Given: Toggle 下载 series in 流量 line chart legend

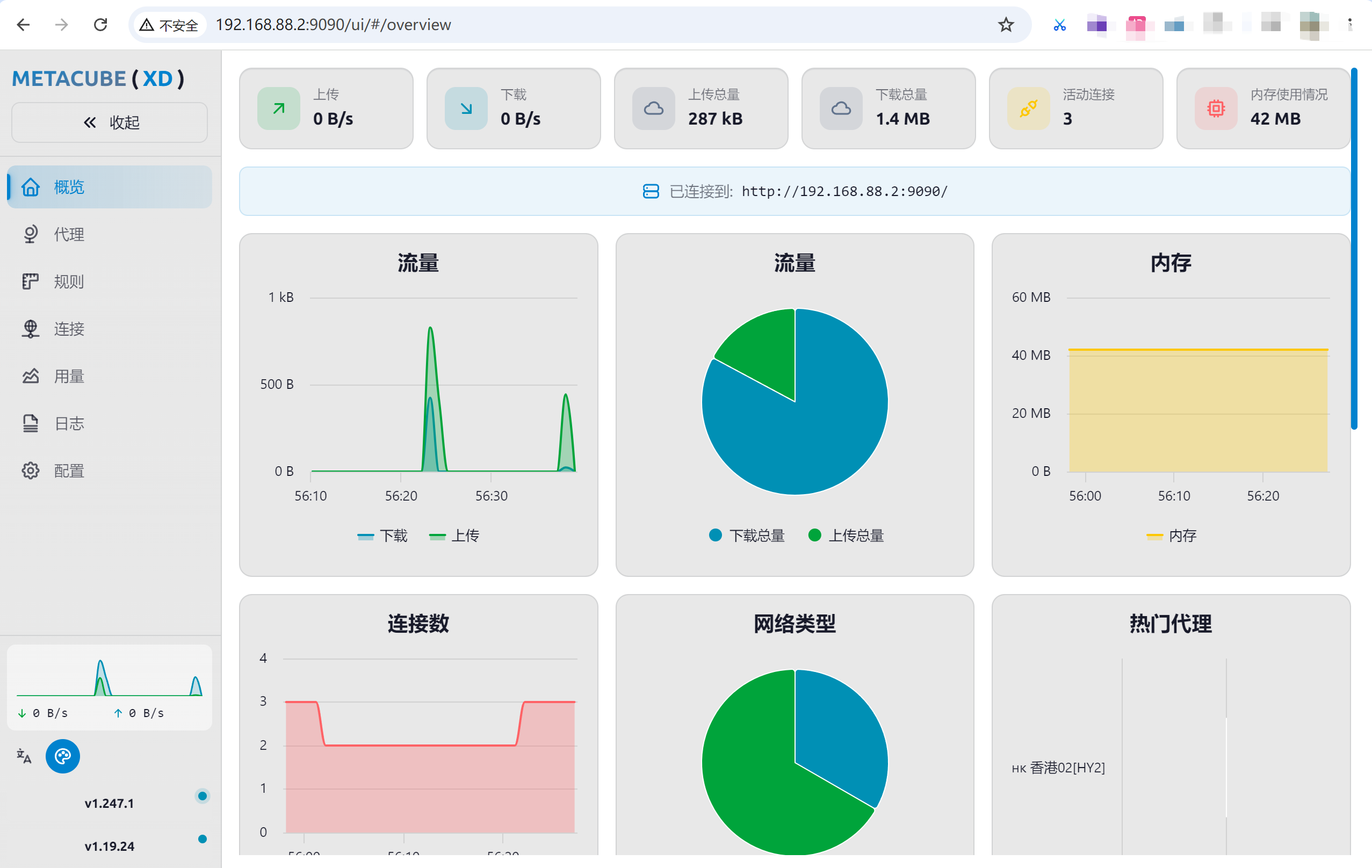Looking at the screenshot, I should [382, 536].
